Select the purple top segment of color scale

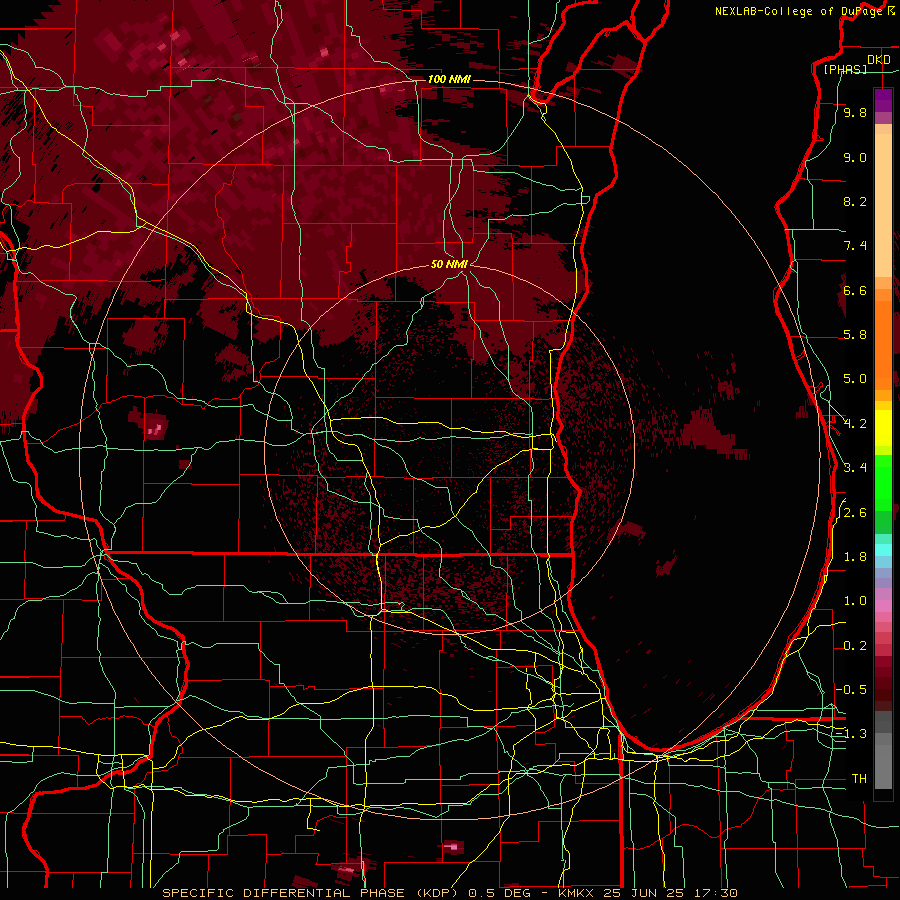coord(883,100)
